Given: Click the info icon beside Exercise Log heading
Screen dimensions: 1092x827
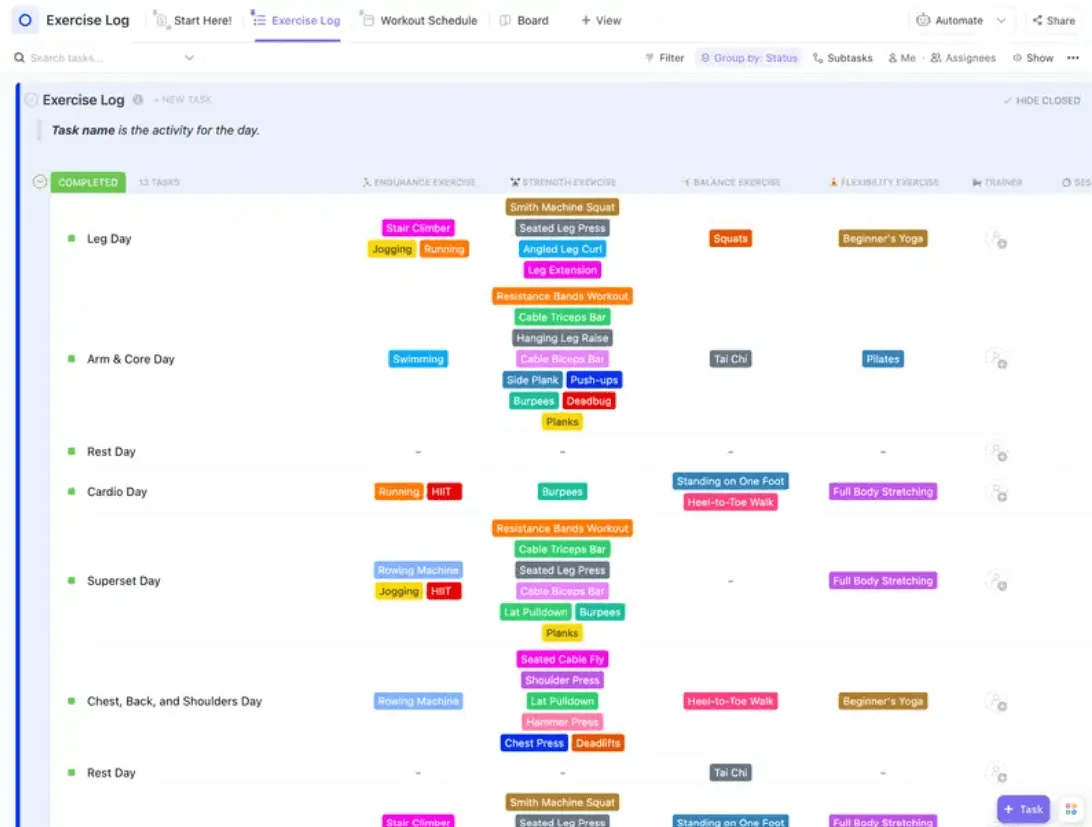Looking at the screenshot, I should tap(138, 100).
